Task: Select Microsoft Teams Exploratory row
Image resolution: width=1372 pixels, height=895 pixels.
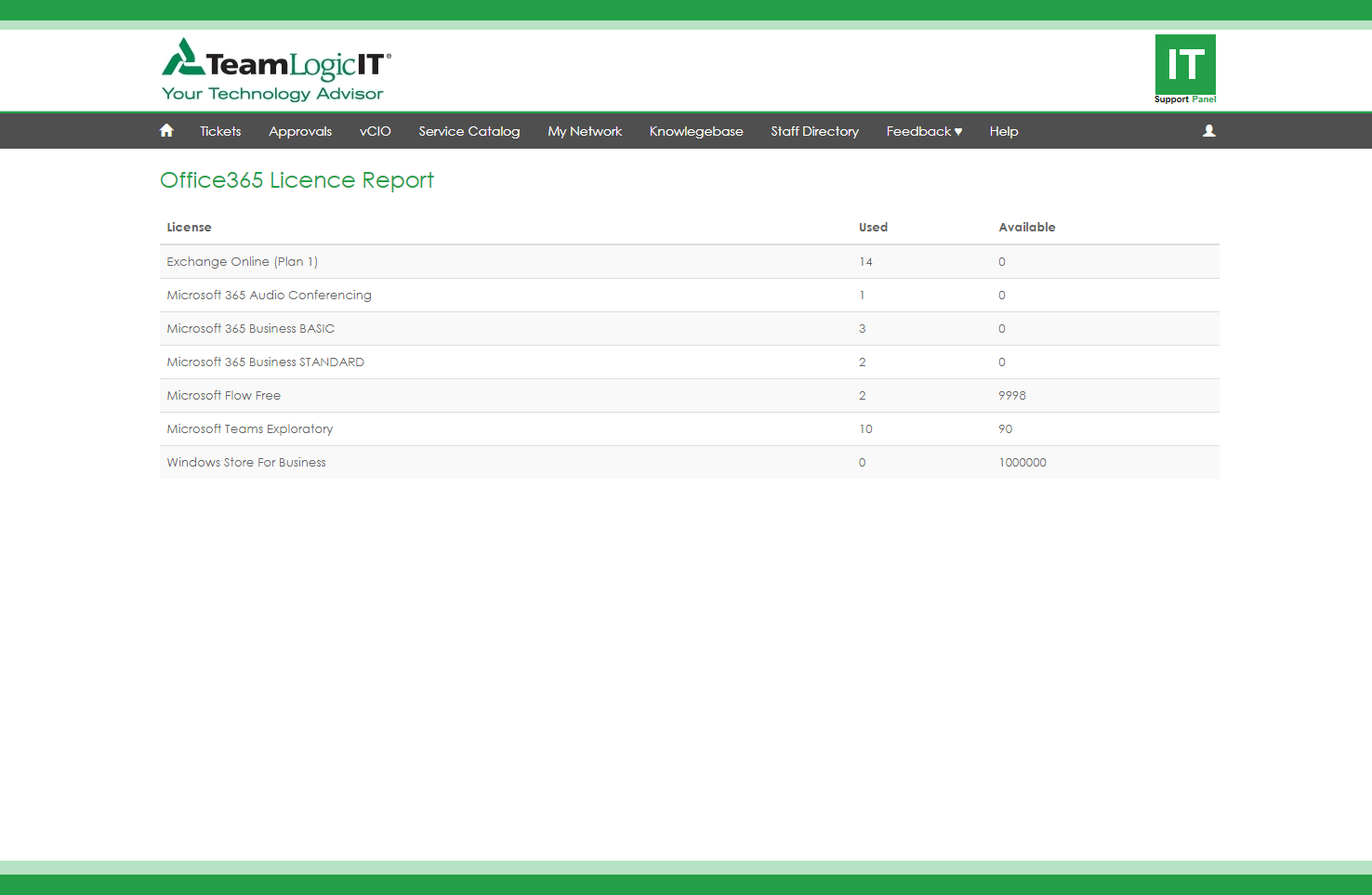Action: pyautogui.click(x=690, y=429)
